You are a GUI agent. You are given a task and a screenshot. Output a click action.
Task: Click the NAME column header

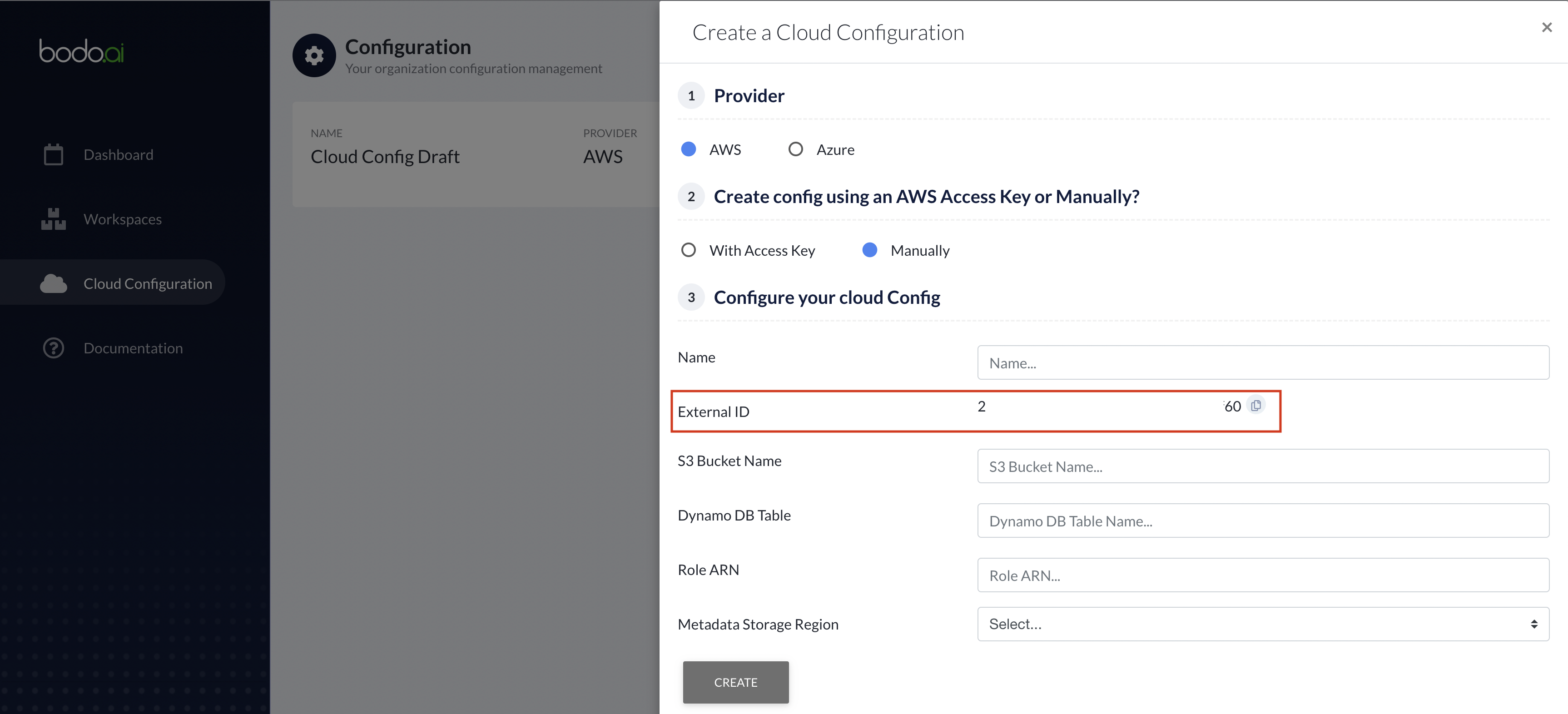pyautogui.click(x=327, y=133)
